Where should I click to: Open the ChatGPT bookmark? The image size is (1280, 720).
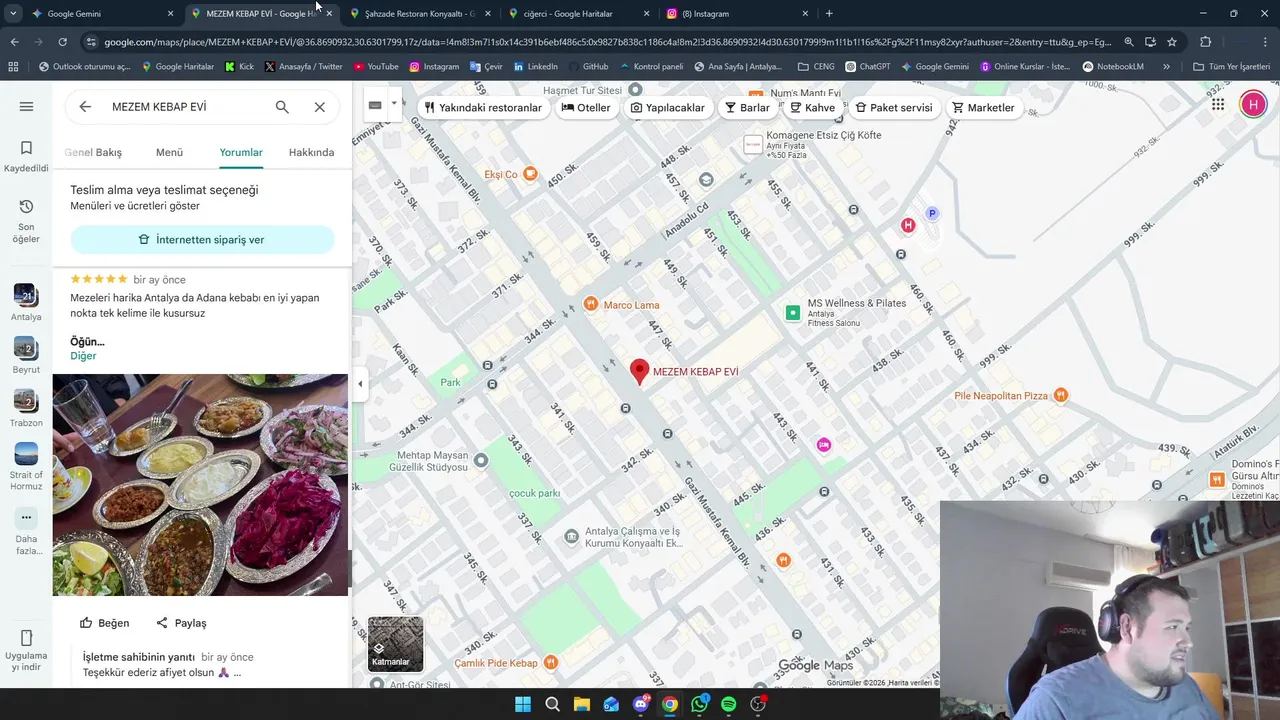[x=867, y=67]
